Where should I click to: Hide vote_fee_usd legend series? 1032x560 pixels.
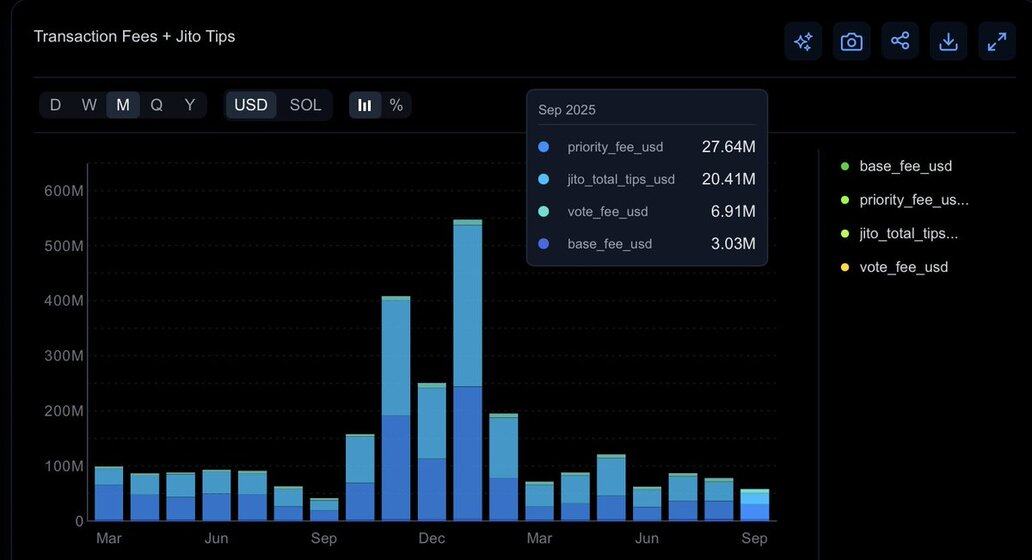tap(902, 267)
